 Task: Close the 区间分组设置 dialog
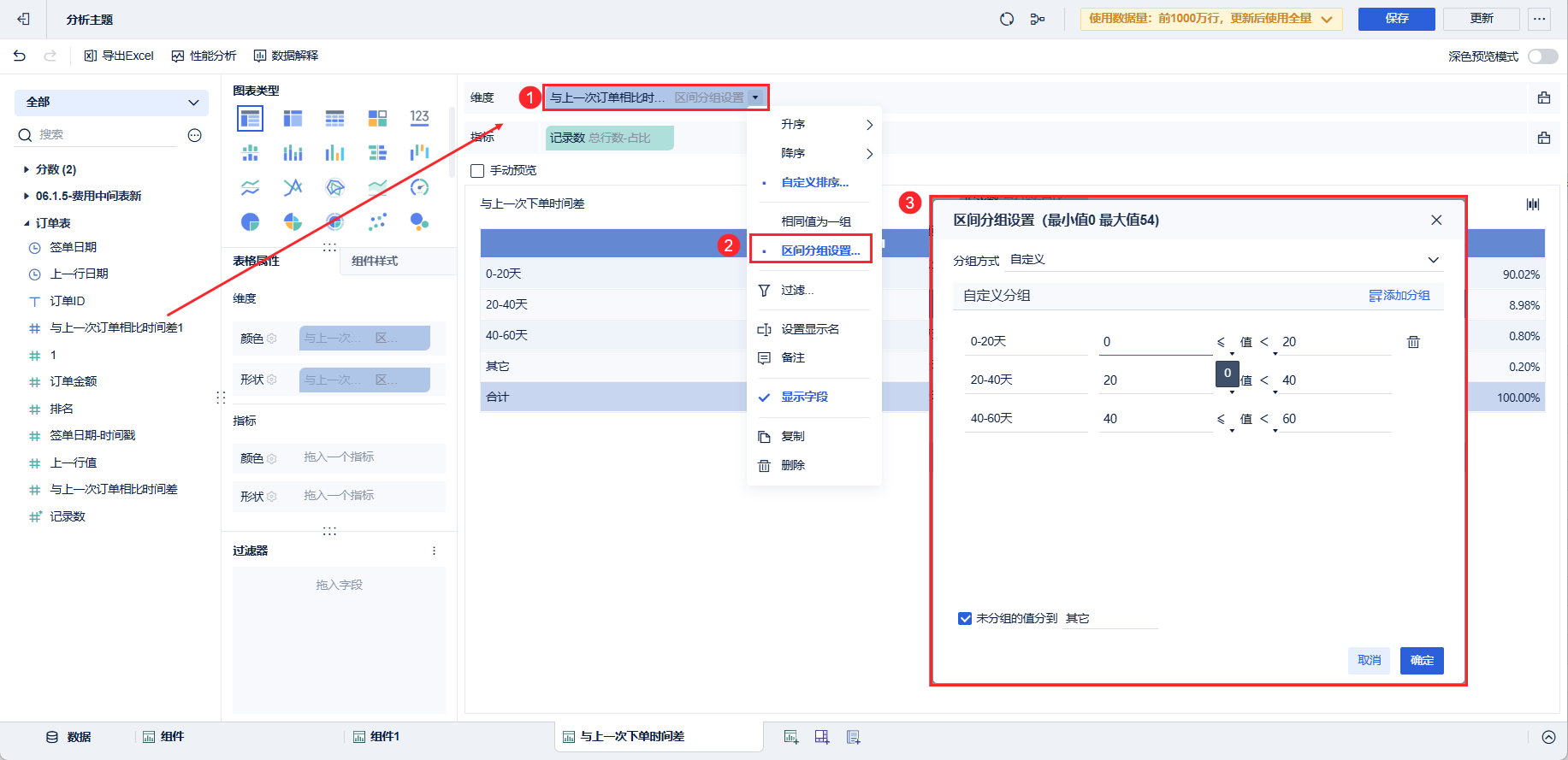[x=1436, y=221]
